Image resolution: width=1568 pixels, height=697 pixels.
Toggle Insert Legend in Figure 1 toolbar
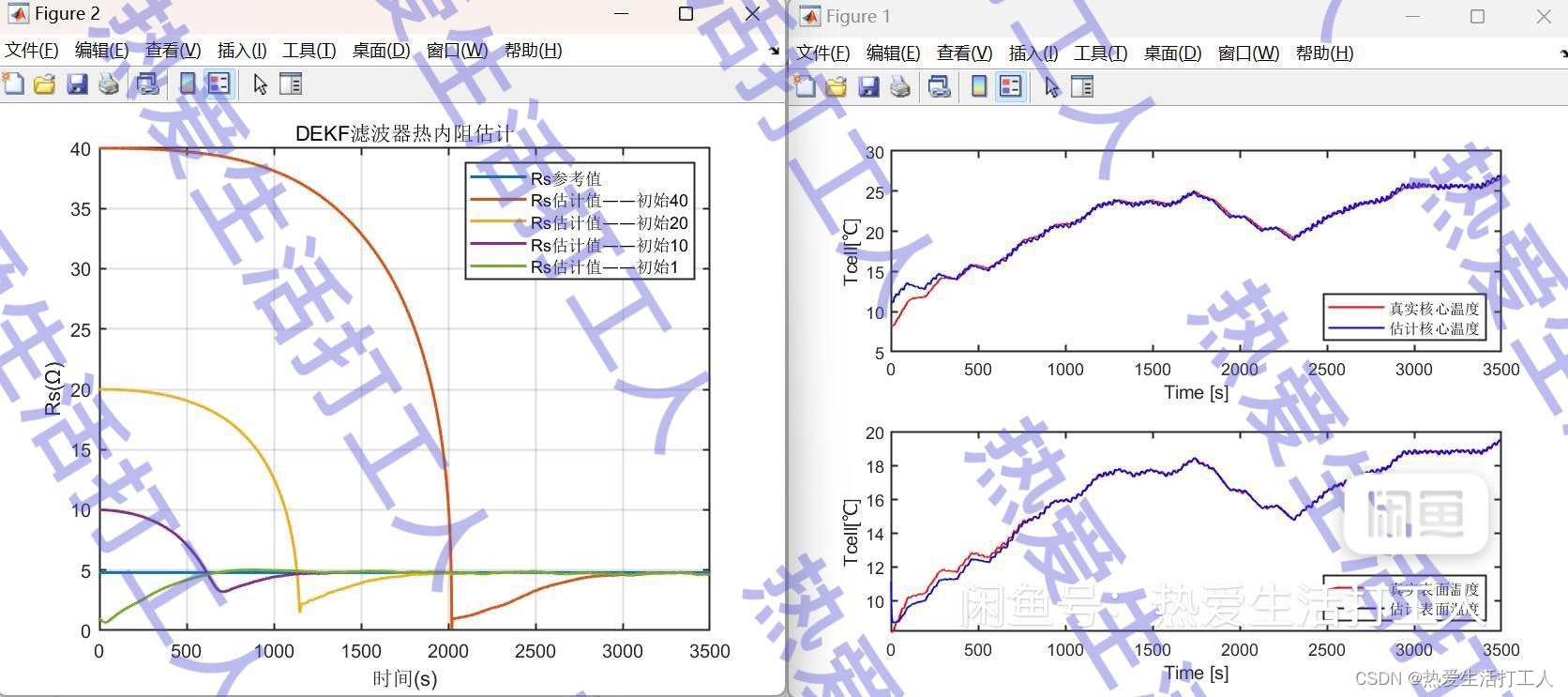[1010, 87]
